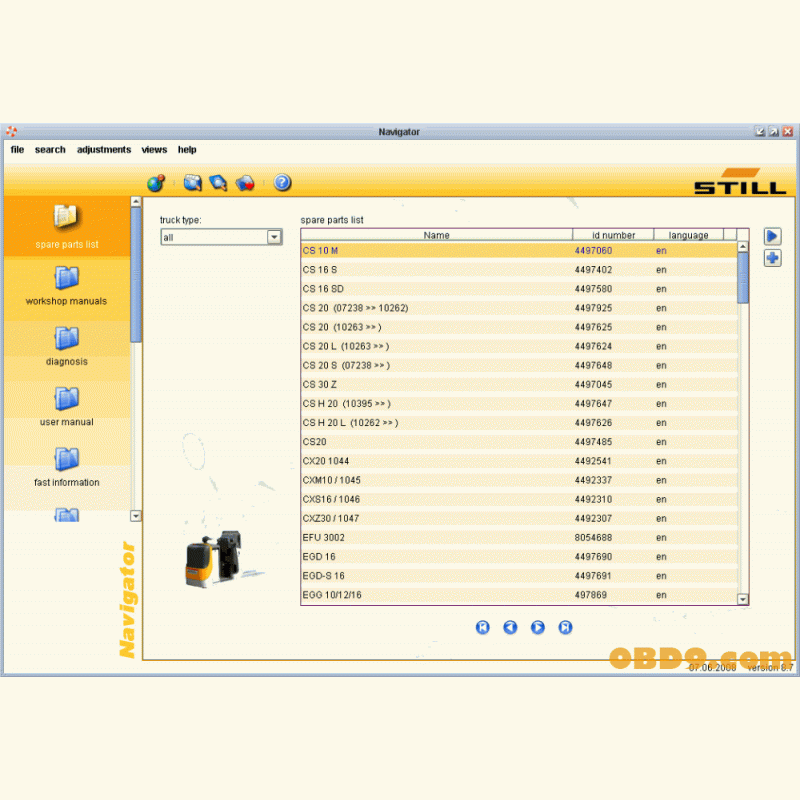Open the help question mark icon
This screenshot has width=800, height=800.
point(282,183)
